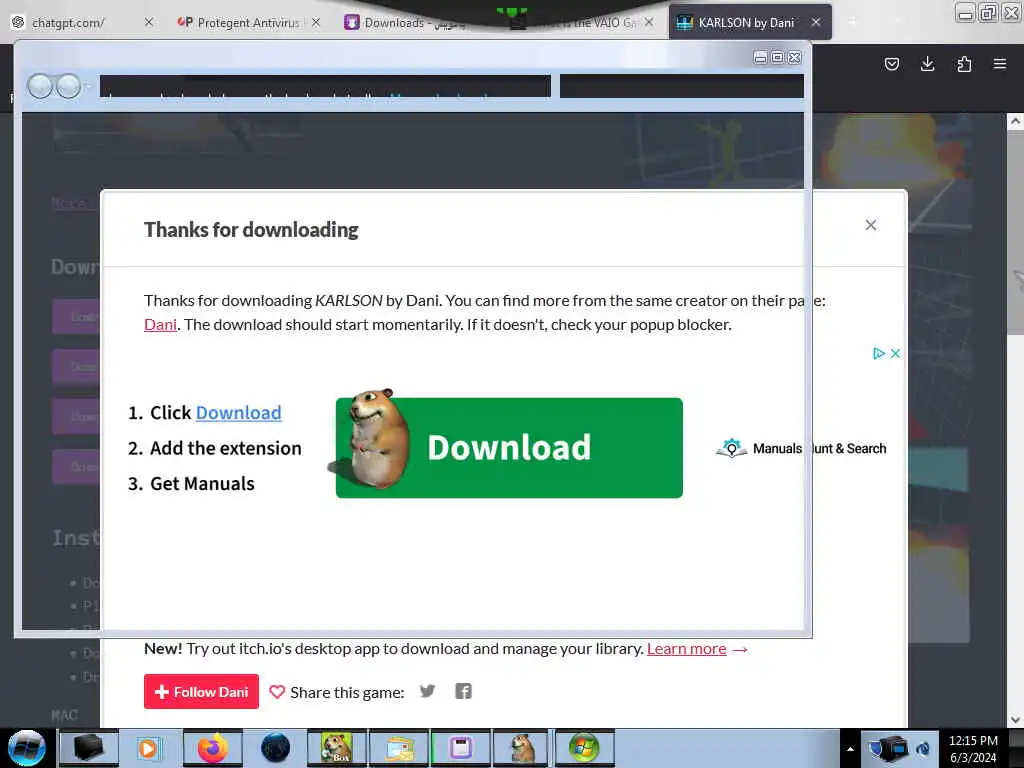Click the Add the extension step text

[226, 449]
